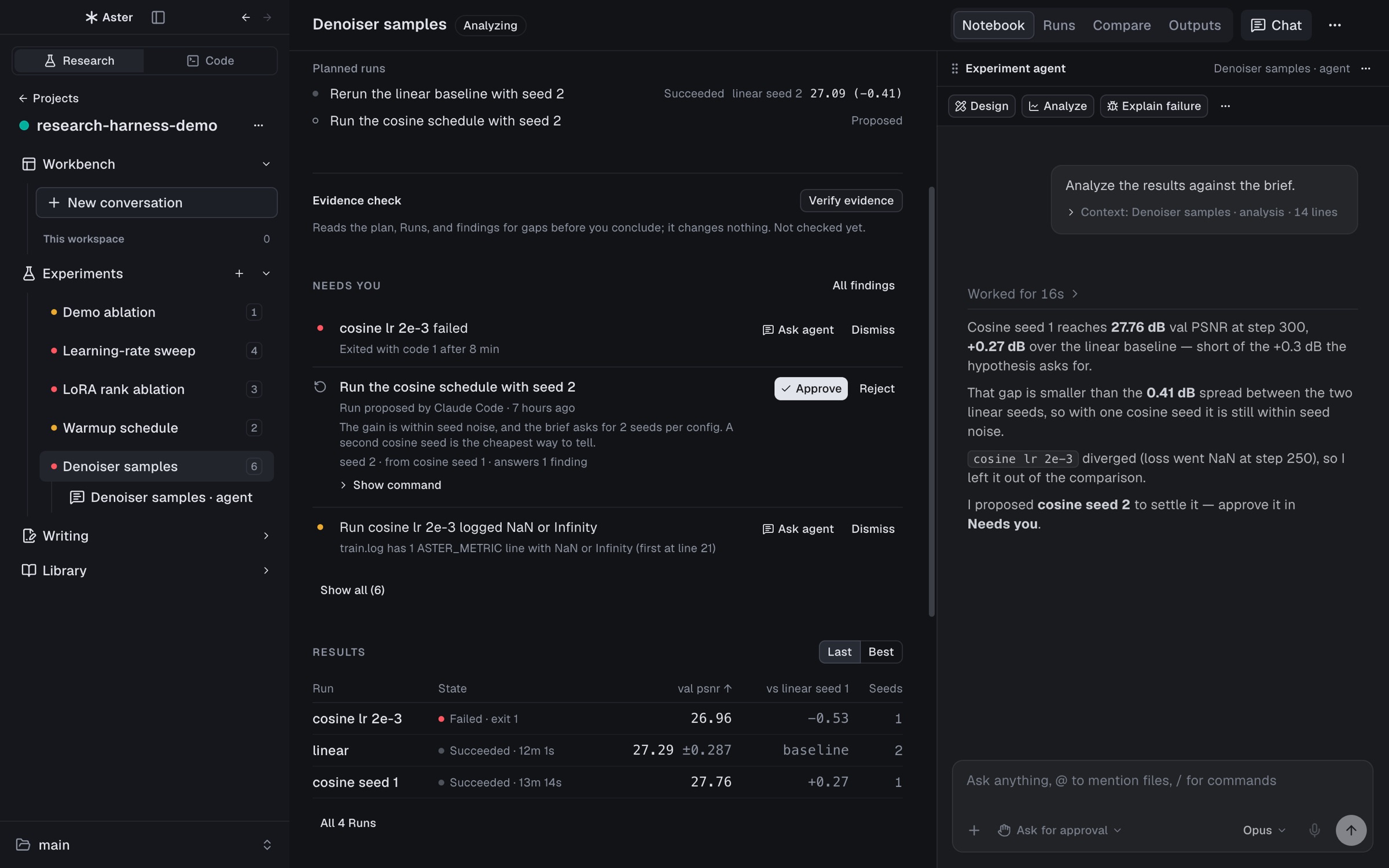Go back with the left arrow

coord(246,17)
